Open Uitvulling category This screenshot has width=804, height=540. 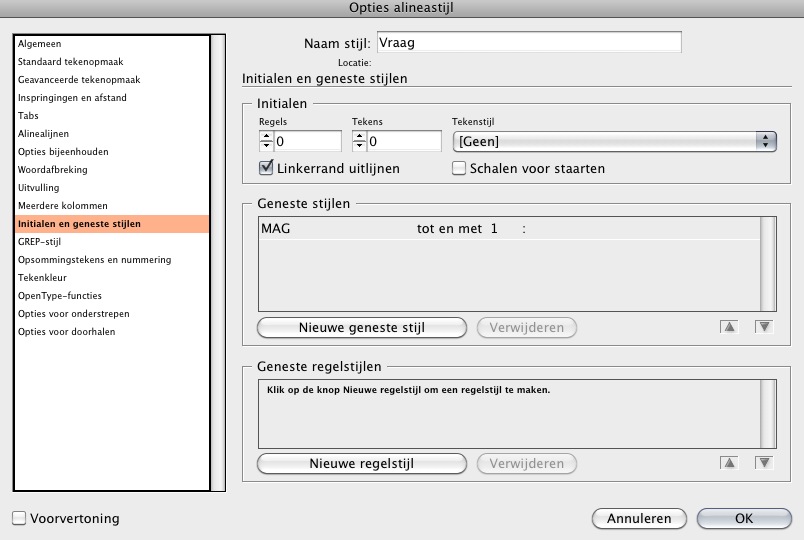[x=112, y=187]
